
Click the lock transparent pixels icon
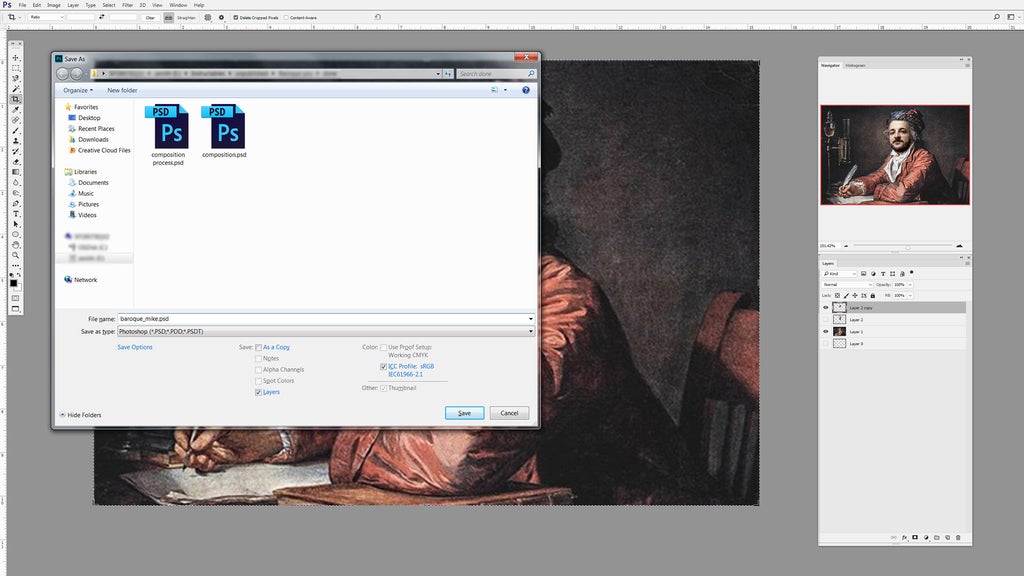838,296
